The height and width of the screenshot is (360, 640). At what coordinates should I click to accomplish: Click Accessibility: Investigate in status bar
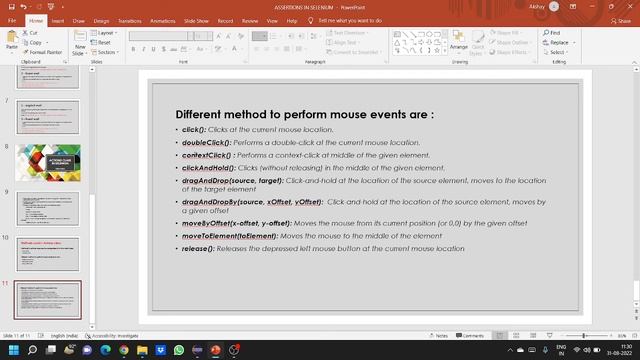(112, 336)
